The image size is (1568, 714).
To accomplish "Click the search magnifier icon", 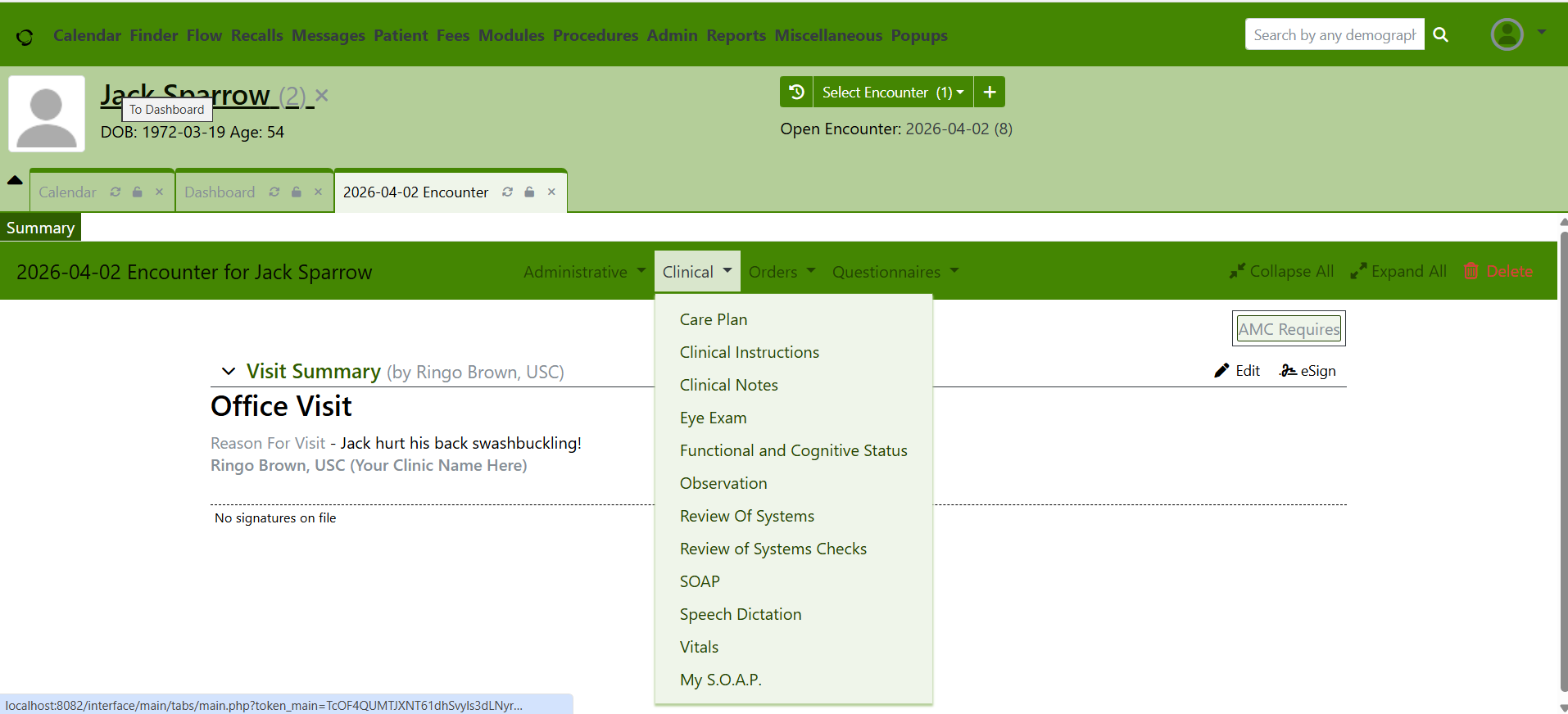I will (x=1441, y=35).
